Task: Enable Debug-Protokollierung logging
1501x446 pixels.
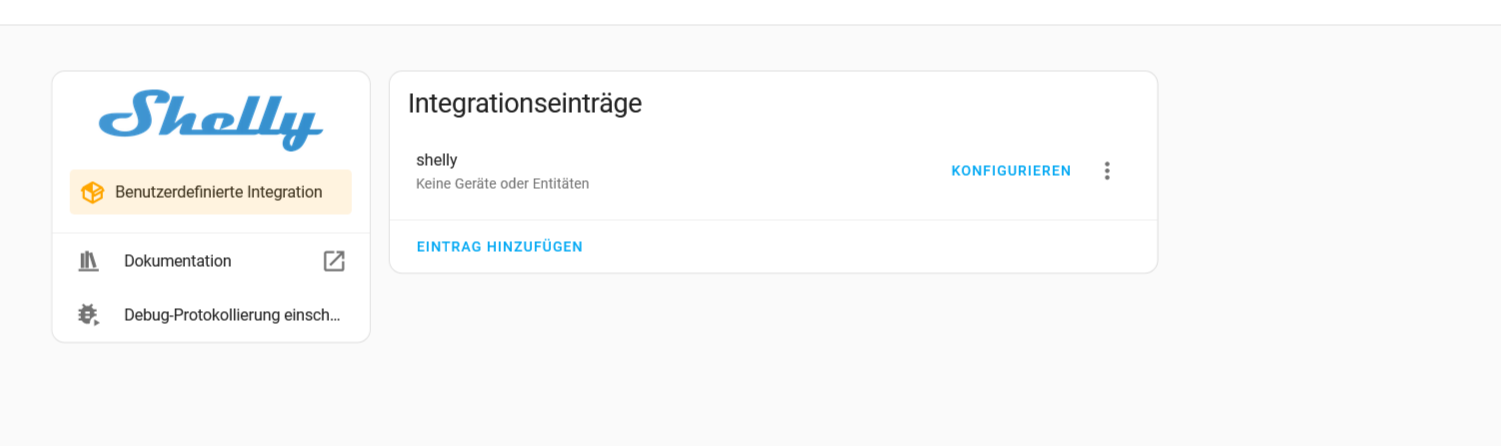Action: click(232, 315)
